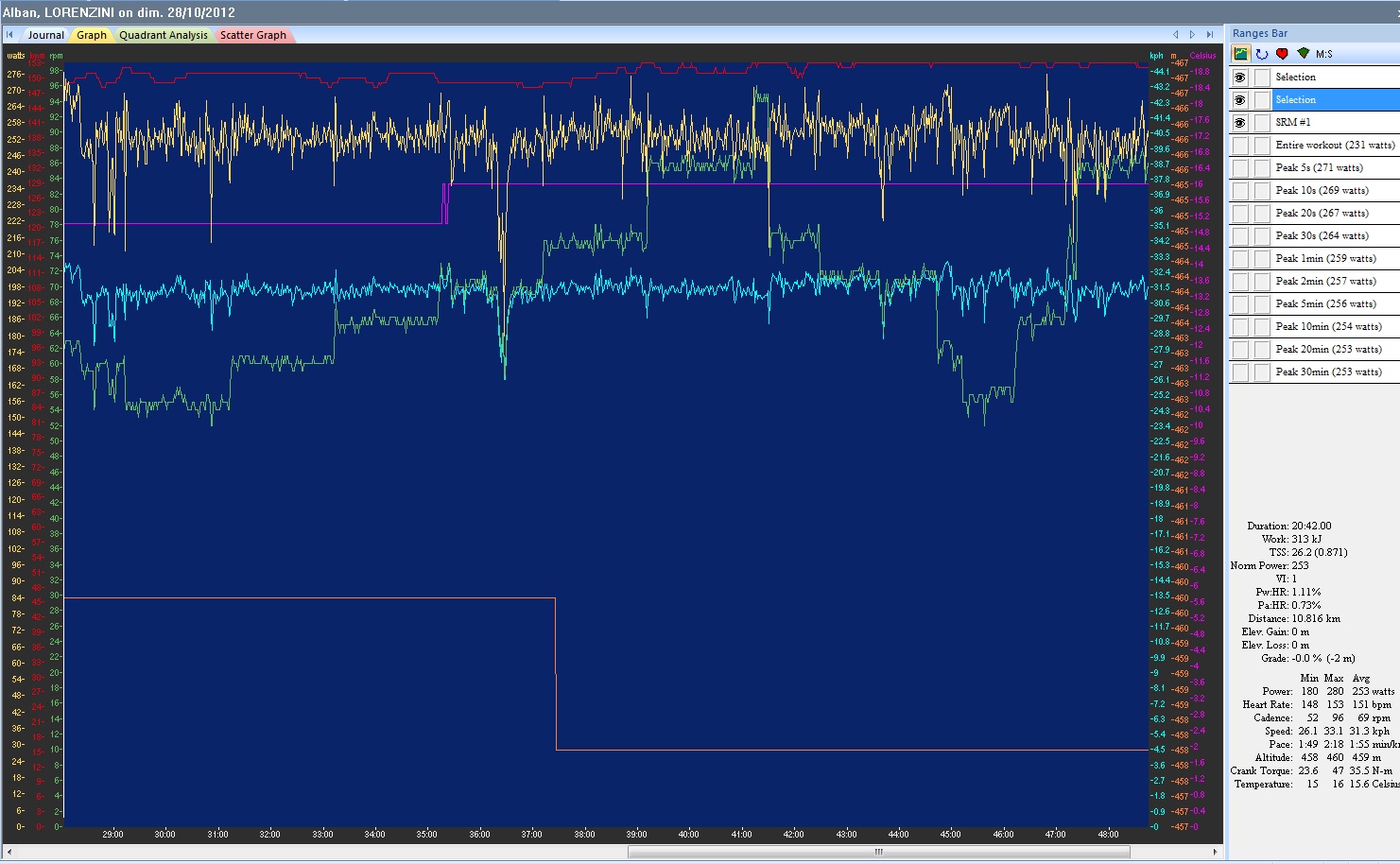Click the Ranges Bar panel title

pos(1260,33)
